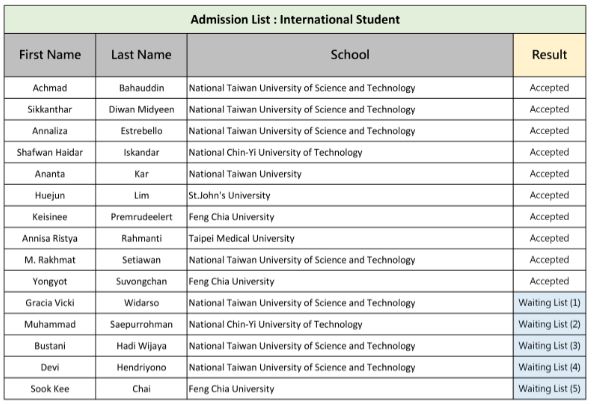The height and width of the screenshot is (404, 594).
Task: Click the St.John's University cell
Action: coord(350,196)
